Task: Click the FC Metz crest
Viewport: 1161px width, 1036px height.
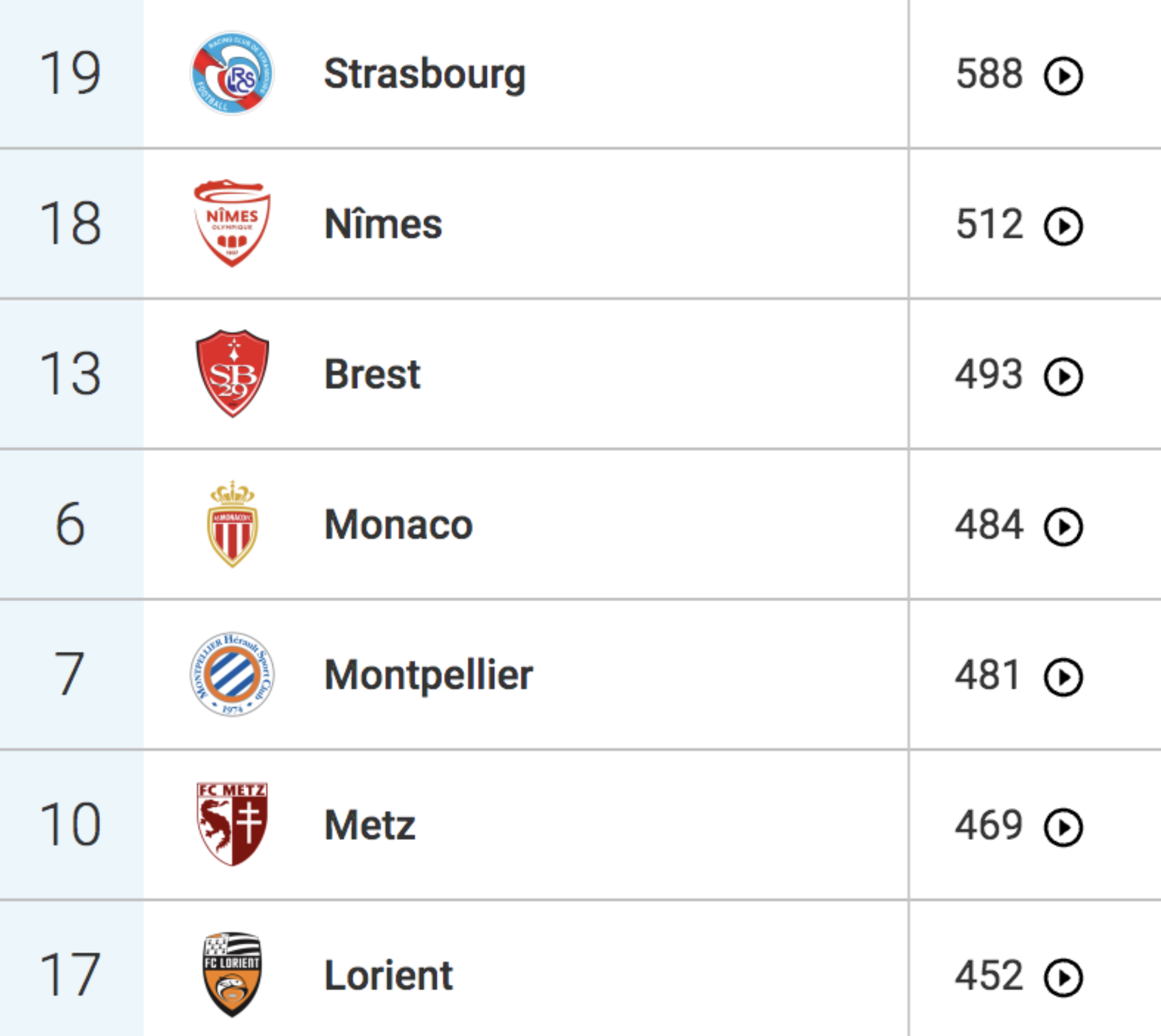Action: [x=232, y=824]
